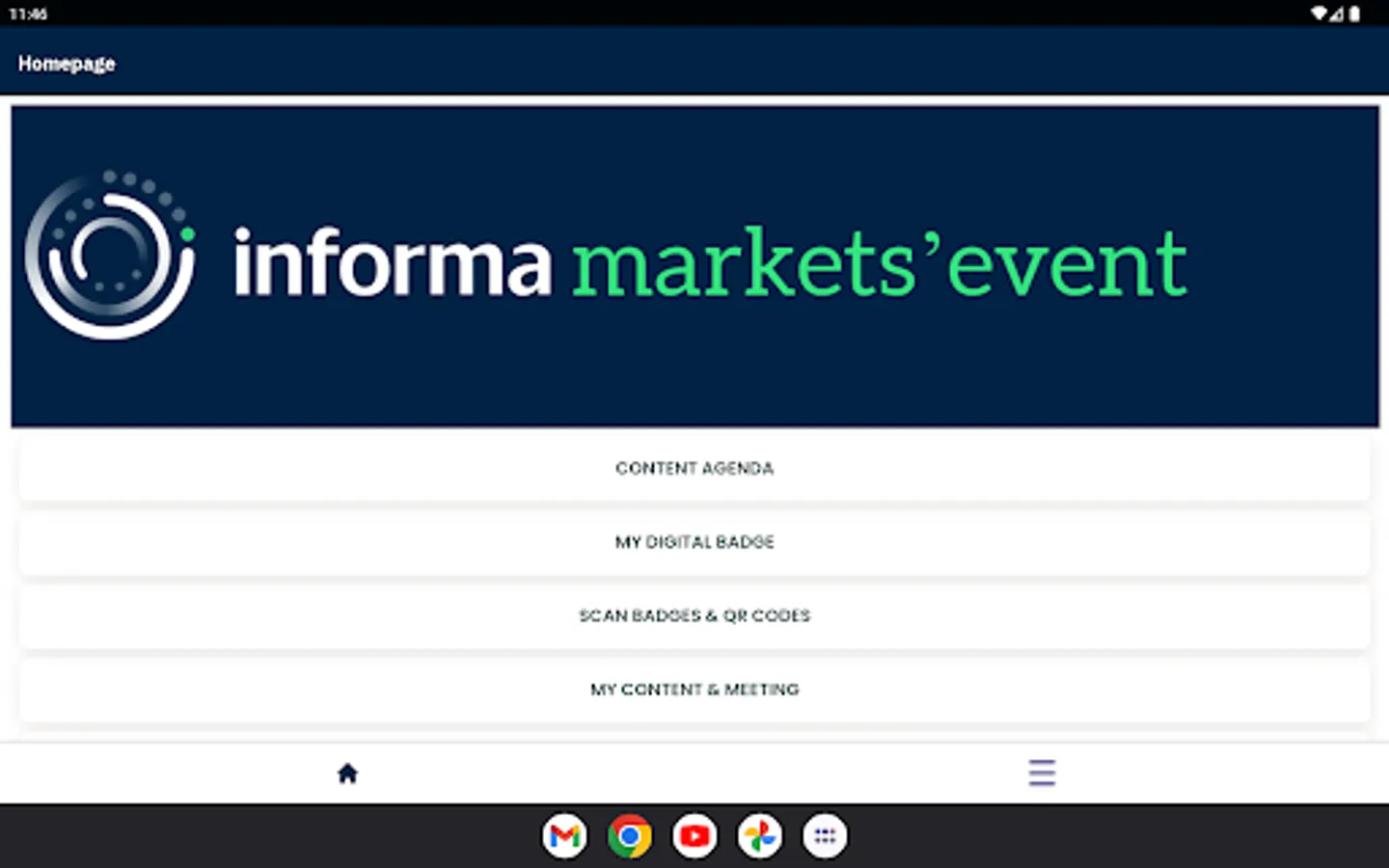Image resolution: width=1389 pixels, height=868 pixels.
Task: Tap the Informa Markets event banner
Action: point(694,266)
